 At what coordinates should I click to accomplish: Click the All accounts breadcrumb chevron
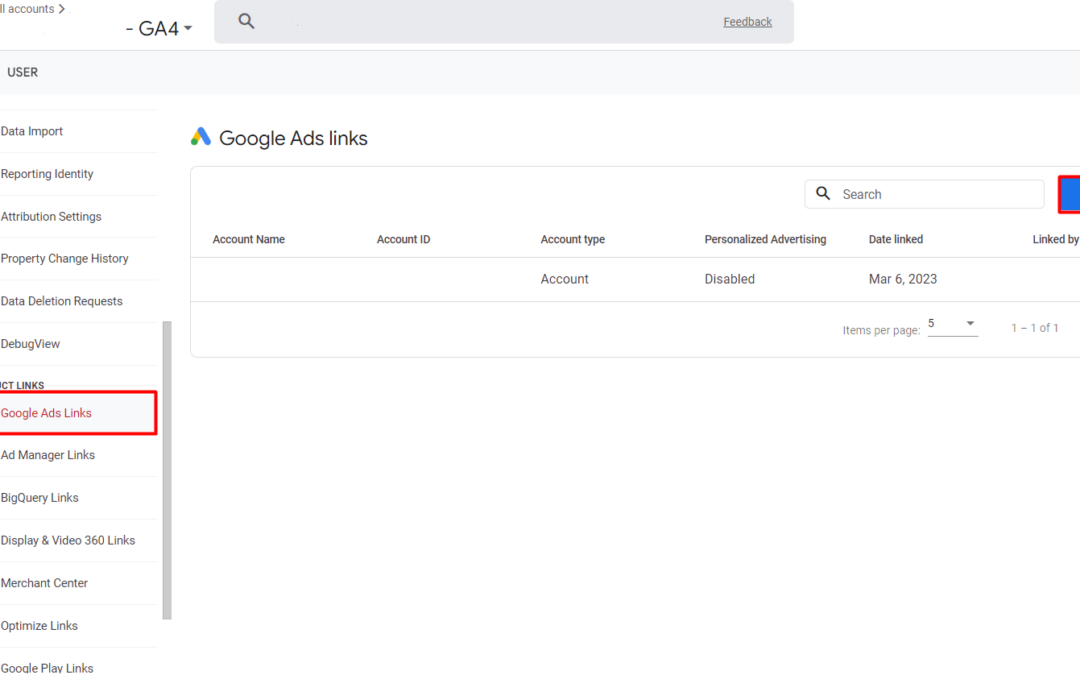pyautogui.click(x=62, y=9)
